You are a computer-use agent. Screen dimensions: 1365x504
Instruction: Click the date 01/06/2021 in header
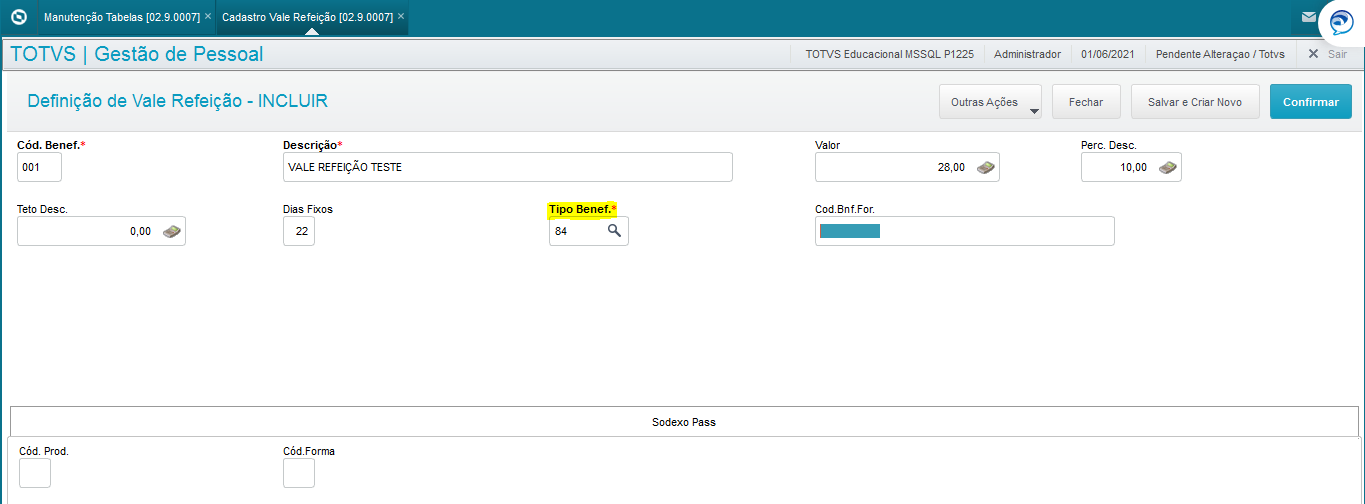coord(1108,54)
